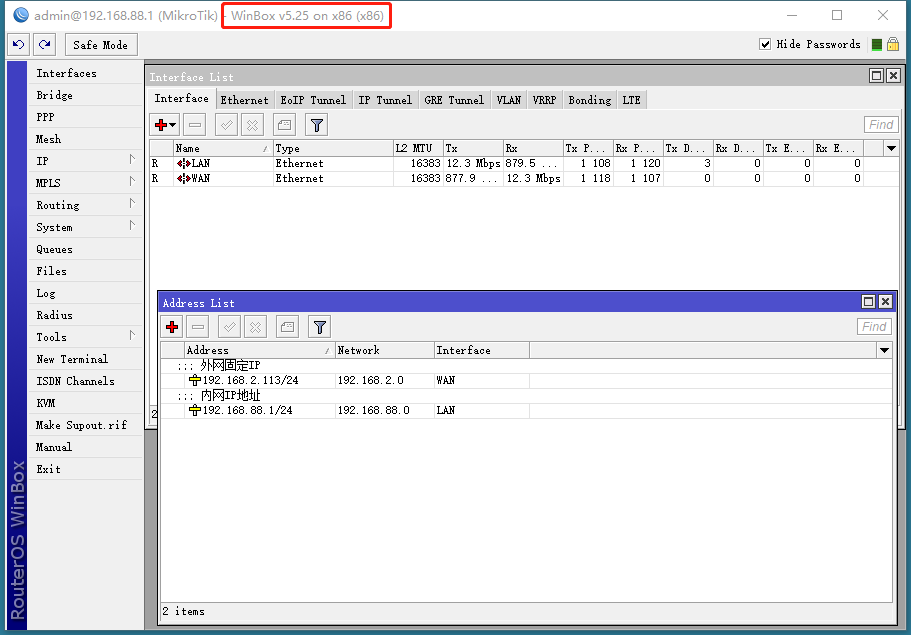Remove an address with the Address List minus

tap(198, 327)
